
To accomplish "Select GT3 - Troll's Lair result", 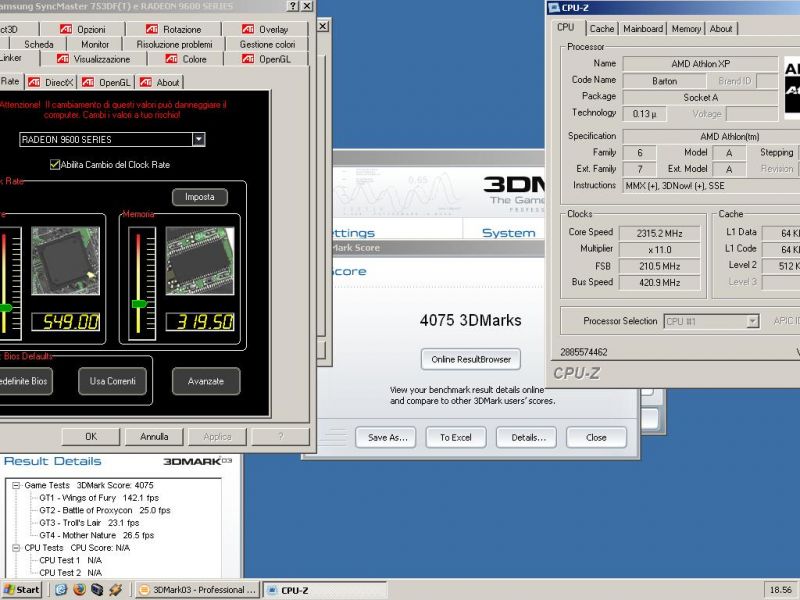I will click(x=89, y=522).
